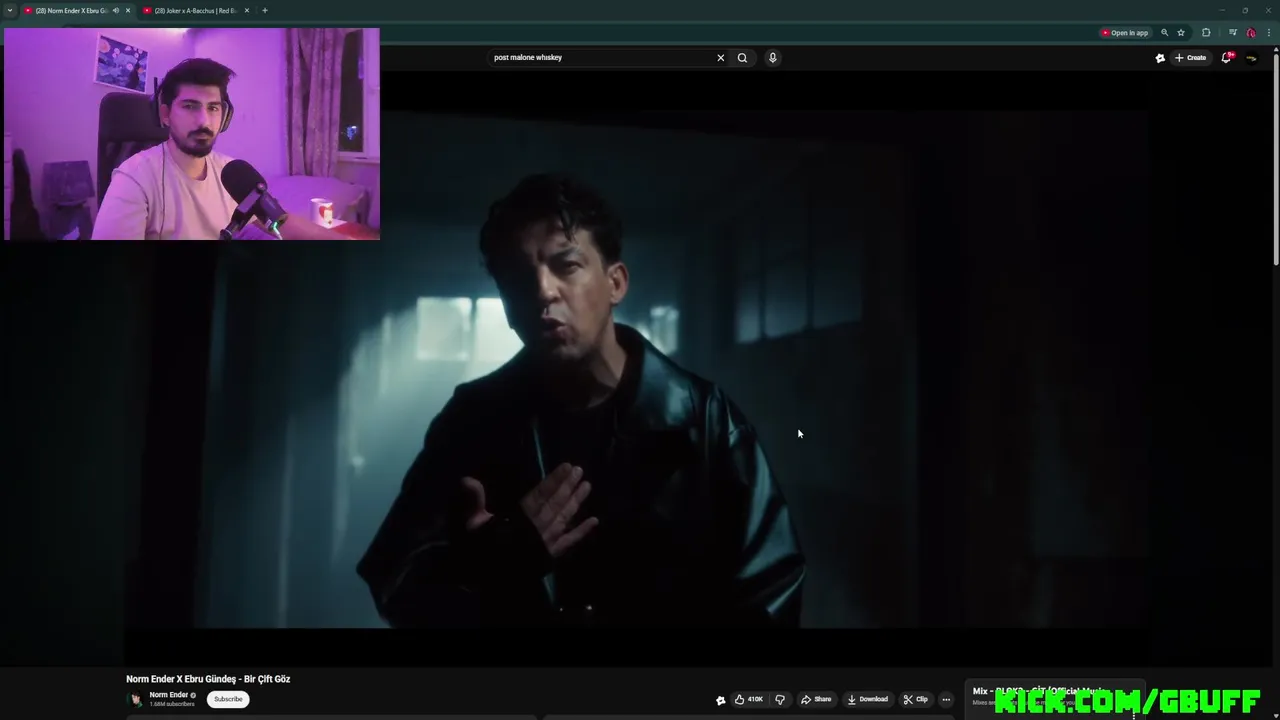The image size is (1280, 720).
Task: Mute audio on the Norm Ender tab
Action: tap(116, 10)
